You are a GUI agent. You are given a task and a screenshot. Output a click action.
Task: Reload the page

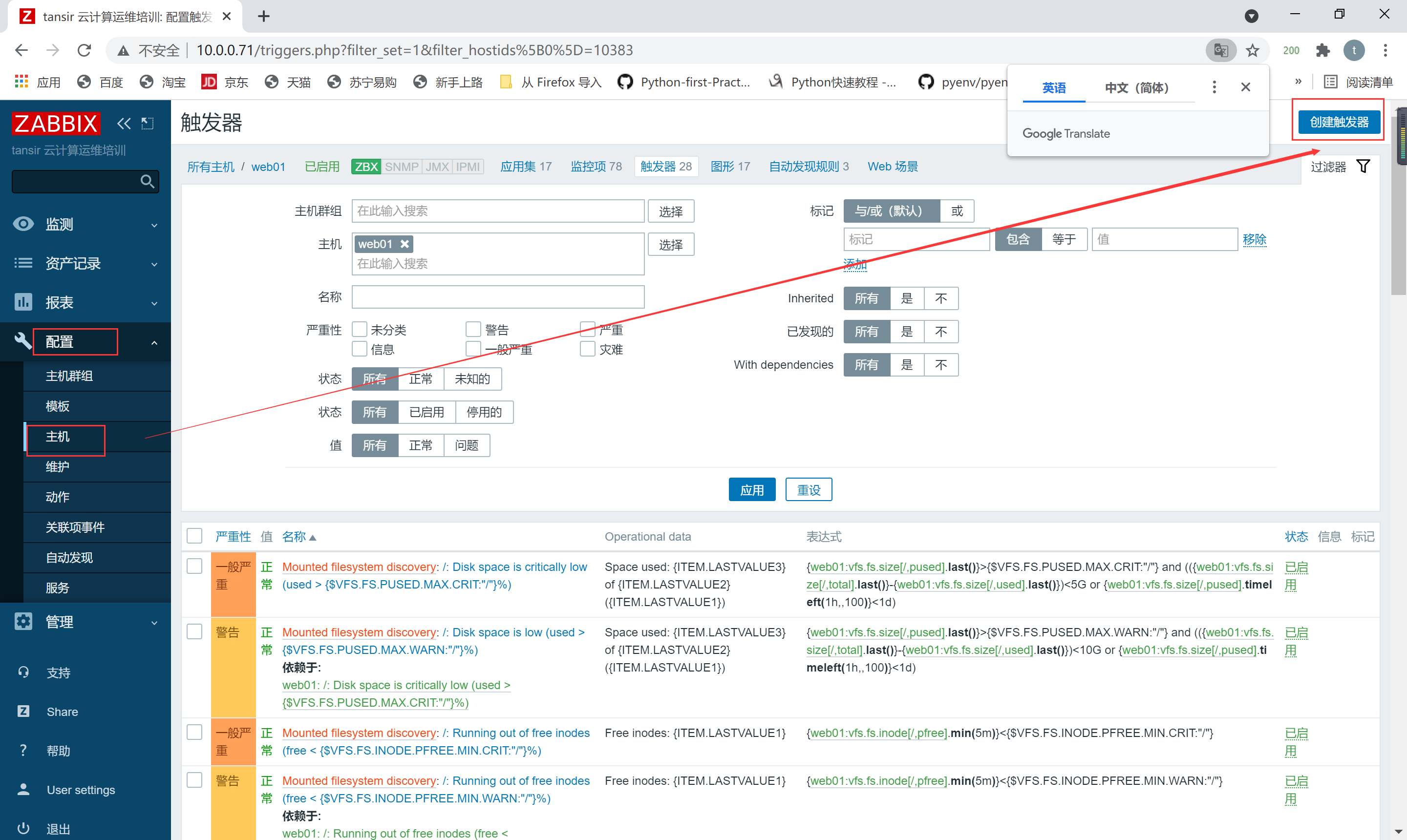85,50
